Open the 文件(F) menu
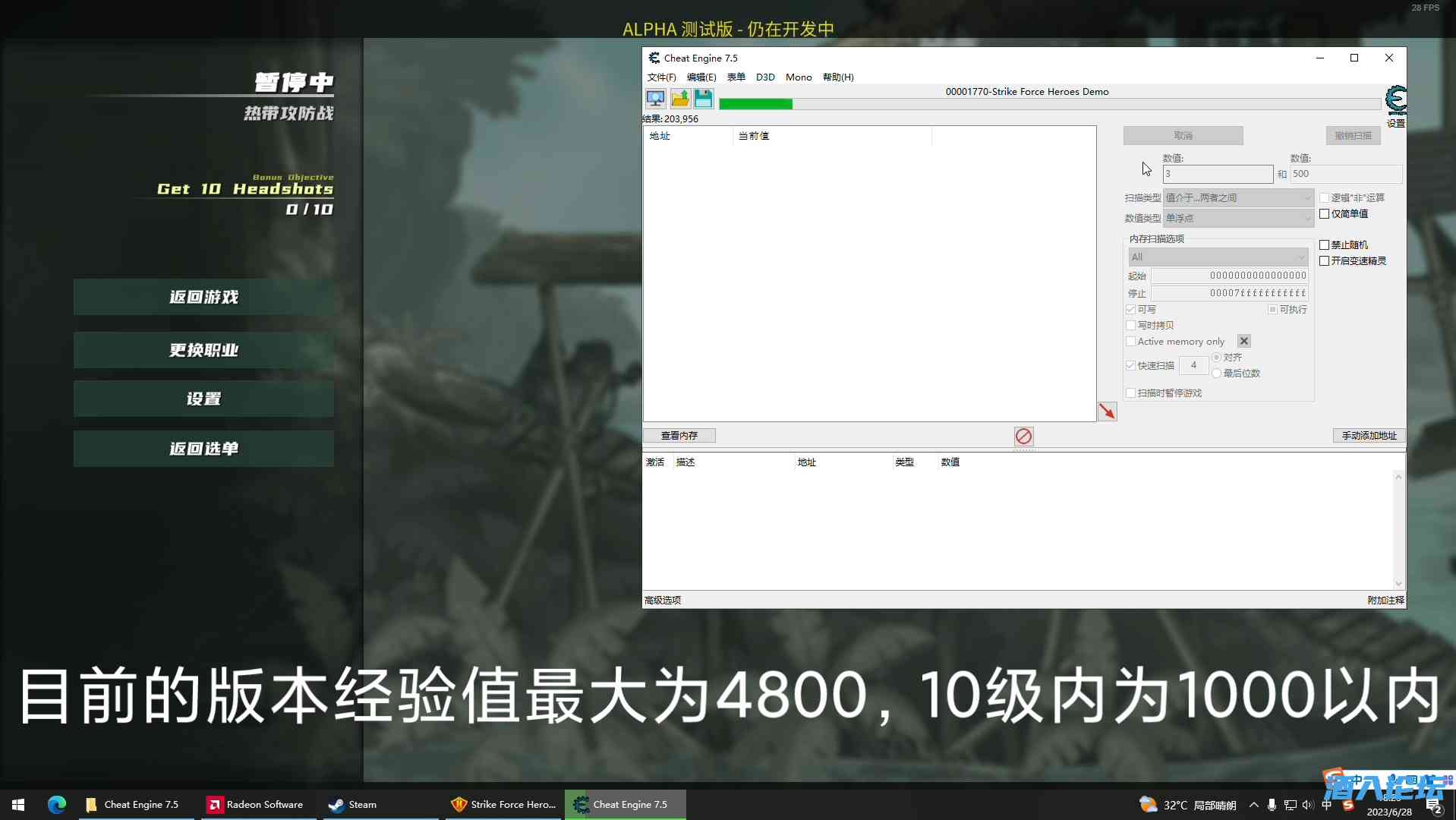Viewport: 1456px width, 820px height. tap(661, 77)
